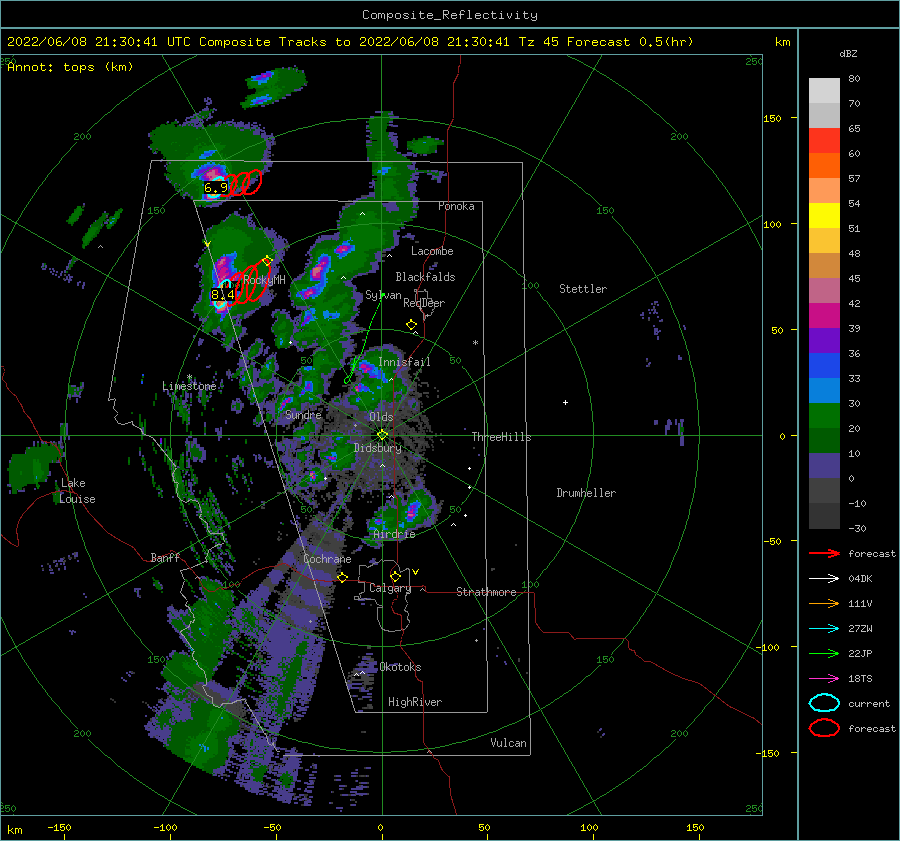
Task: Click the yellow radar site marker at Didsbury
Action: [382, 435]
